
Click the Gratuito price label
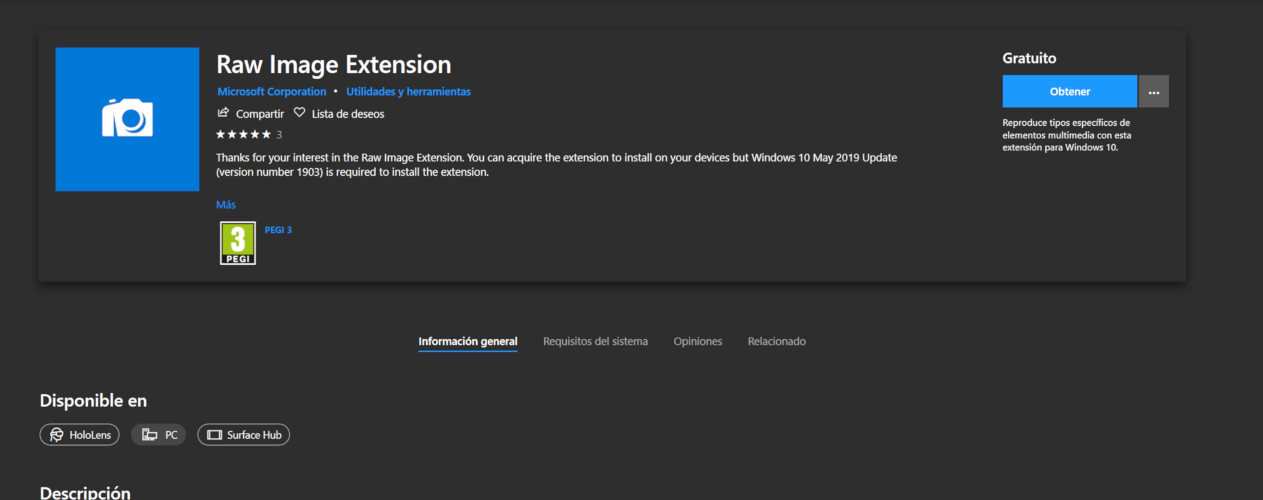[x=1029, y=59]
